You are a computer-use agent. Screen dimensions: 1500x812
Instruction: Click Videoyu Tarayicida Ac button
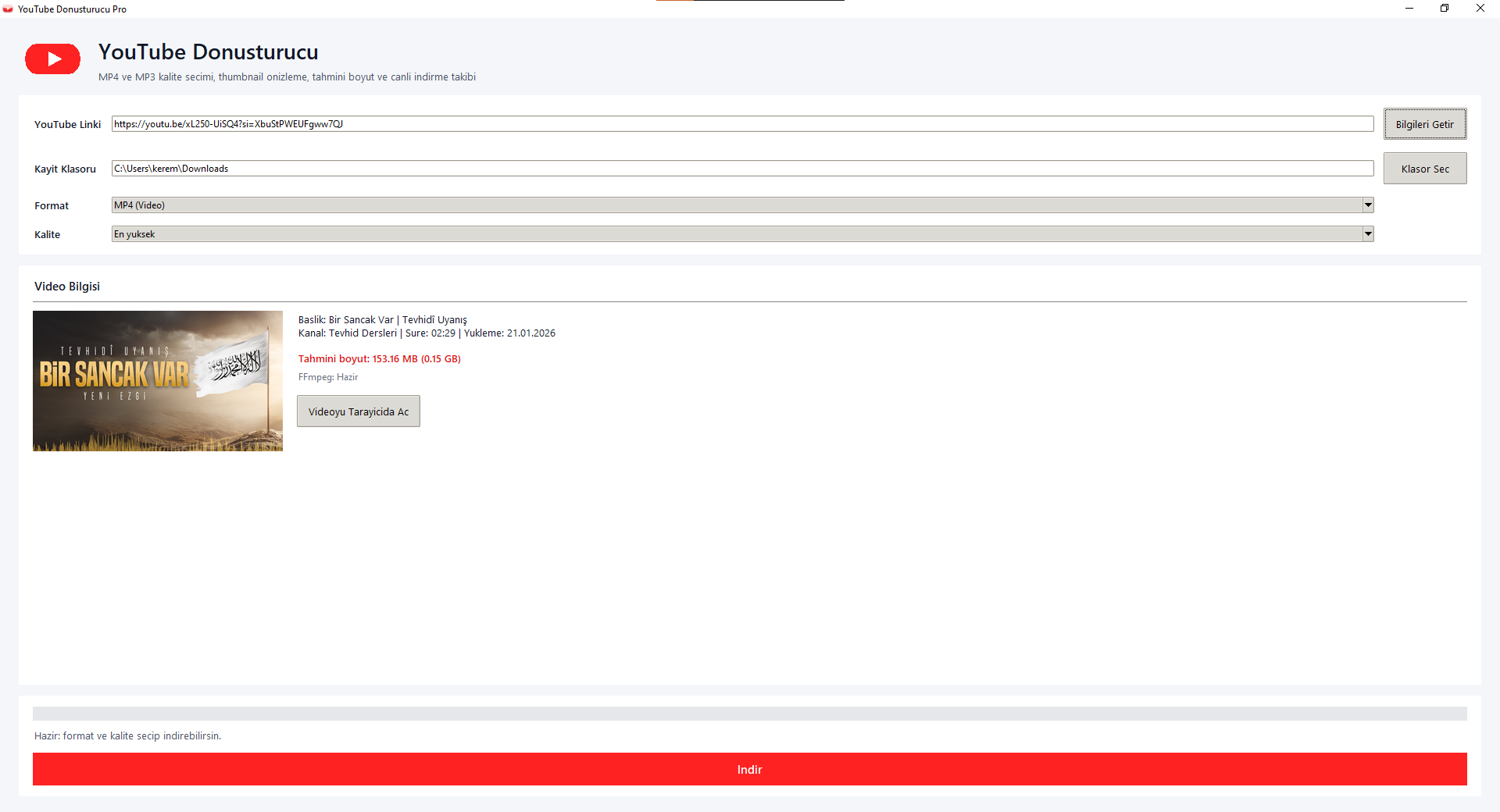359,411
